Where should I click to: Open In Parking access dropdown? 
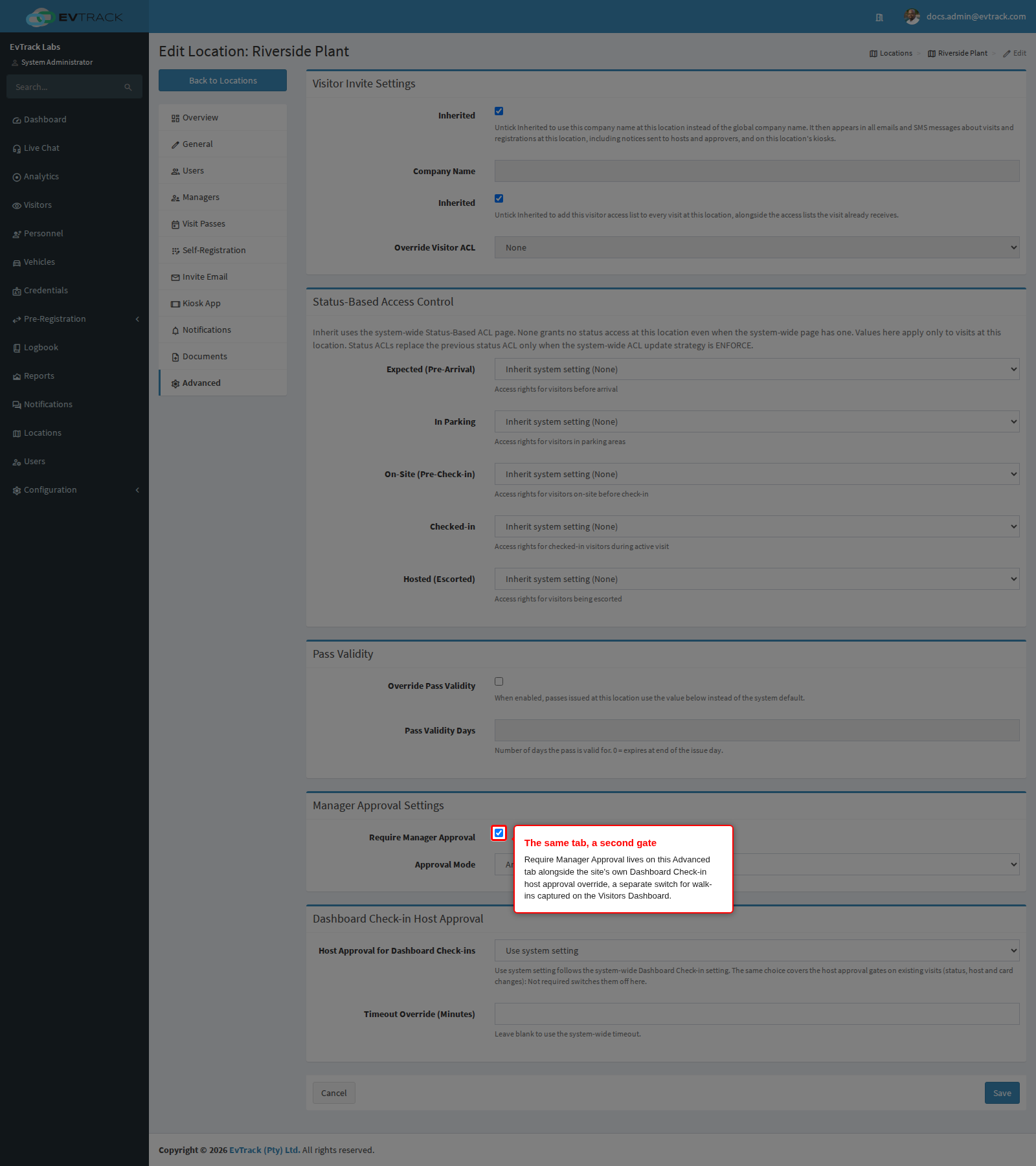[757, 421]
